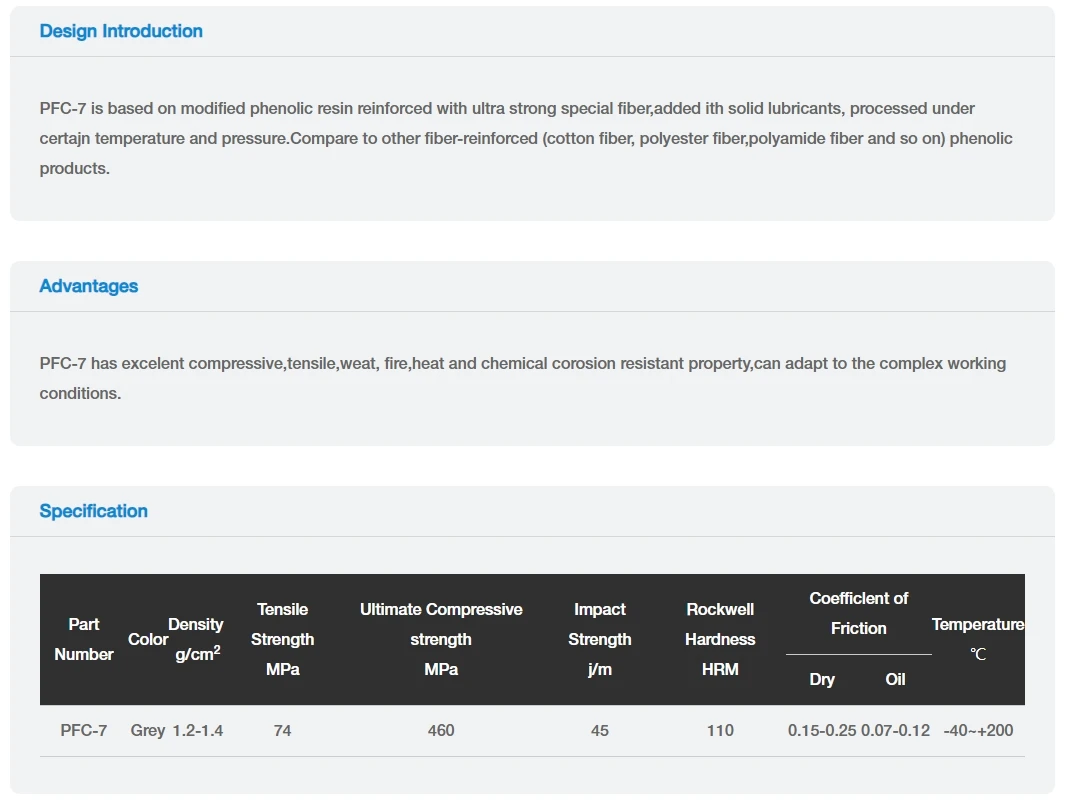The width and height of the screenshot is (1066, 801).
Task: Select the Tensile Strength MPa header
Action: coord(282,639)
